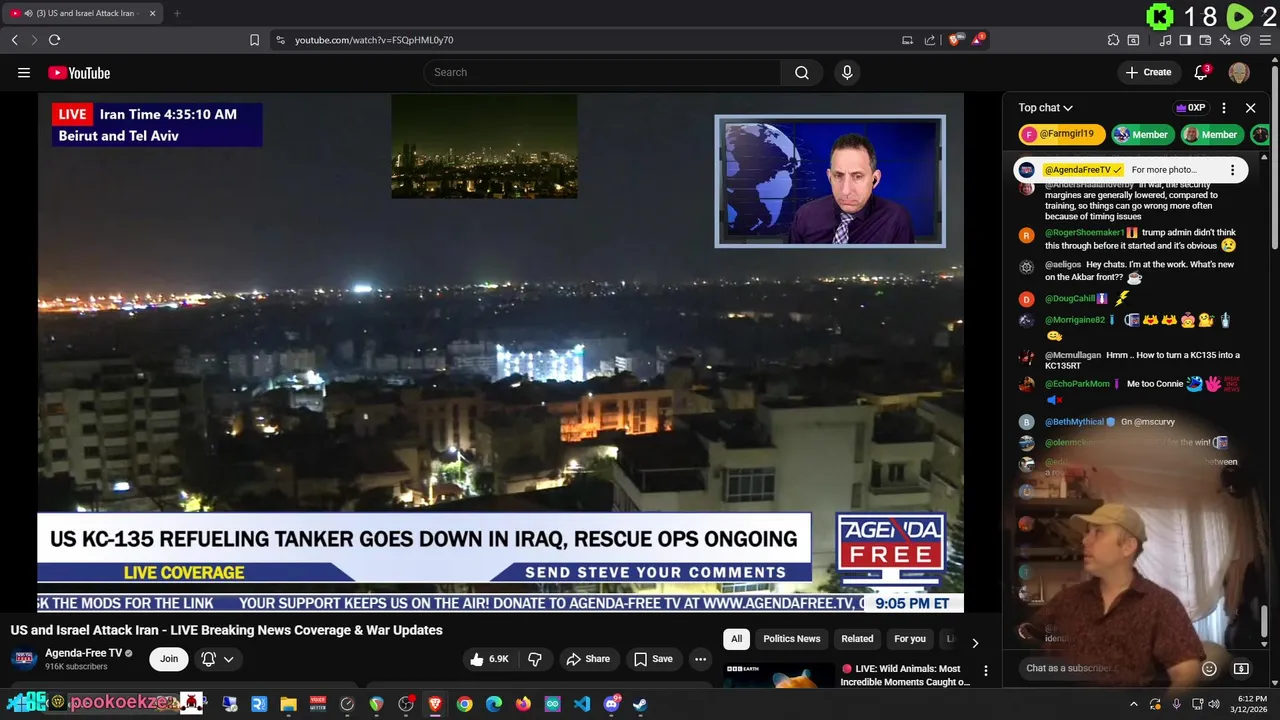Join the Agenda-Free TV channel membership
This screenshot has width=1280, height=720.
tap(169, 659)
